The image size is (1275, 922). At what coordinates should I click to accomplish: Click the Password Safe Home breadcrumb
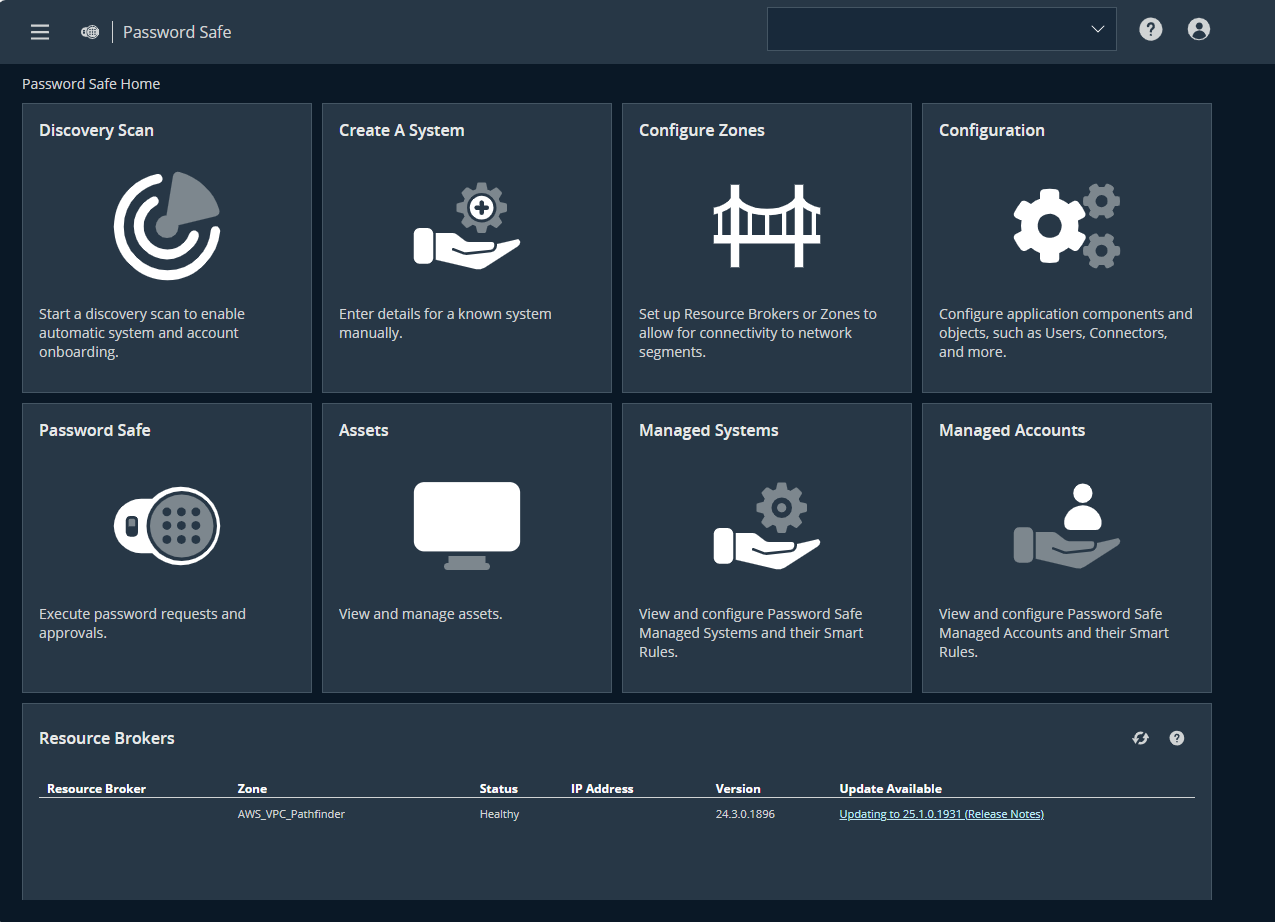point(90,84)
